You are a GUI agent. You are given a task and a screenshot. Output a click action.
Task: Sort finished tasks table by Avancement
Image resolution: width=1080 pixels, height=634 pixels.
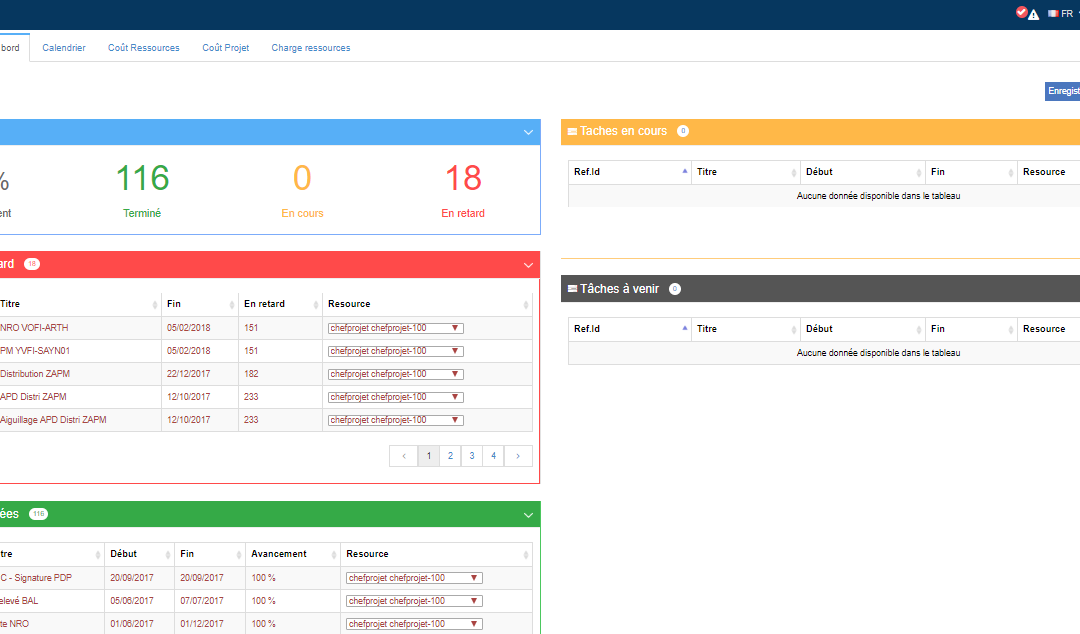[293, 554]
